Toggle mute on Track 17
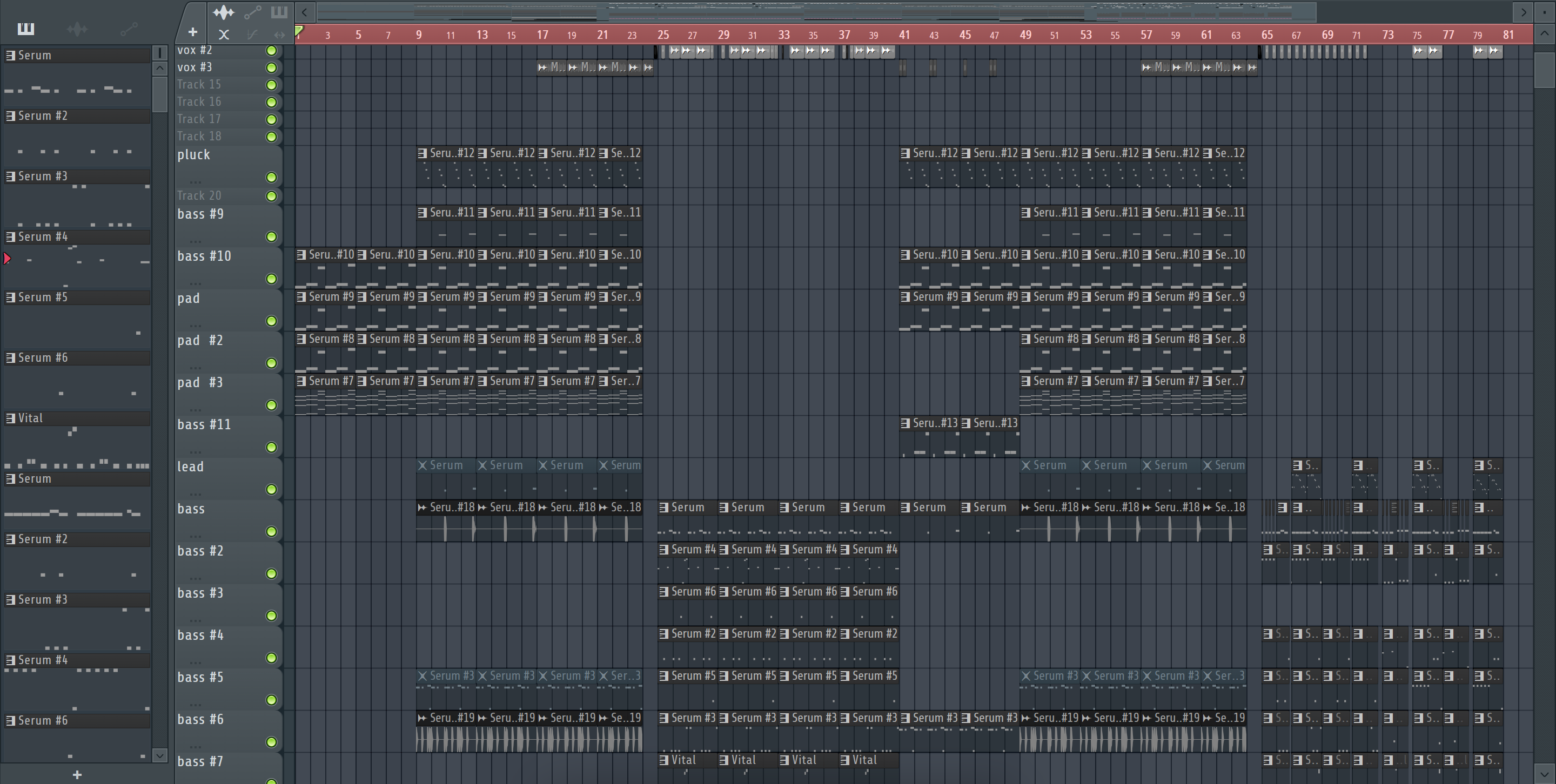 pyautogui.click(x=272, y=119)
